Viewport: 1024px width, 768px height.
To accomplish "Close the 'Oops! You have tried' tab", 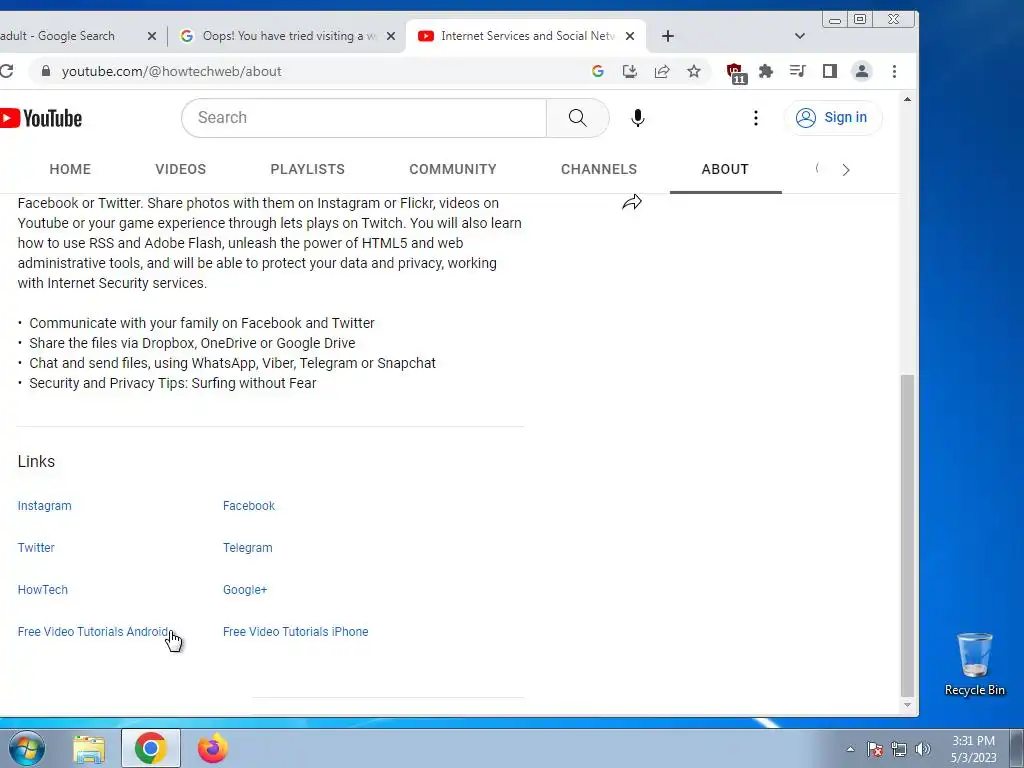I will 391,36.
